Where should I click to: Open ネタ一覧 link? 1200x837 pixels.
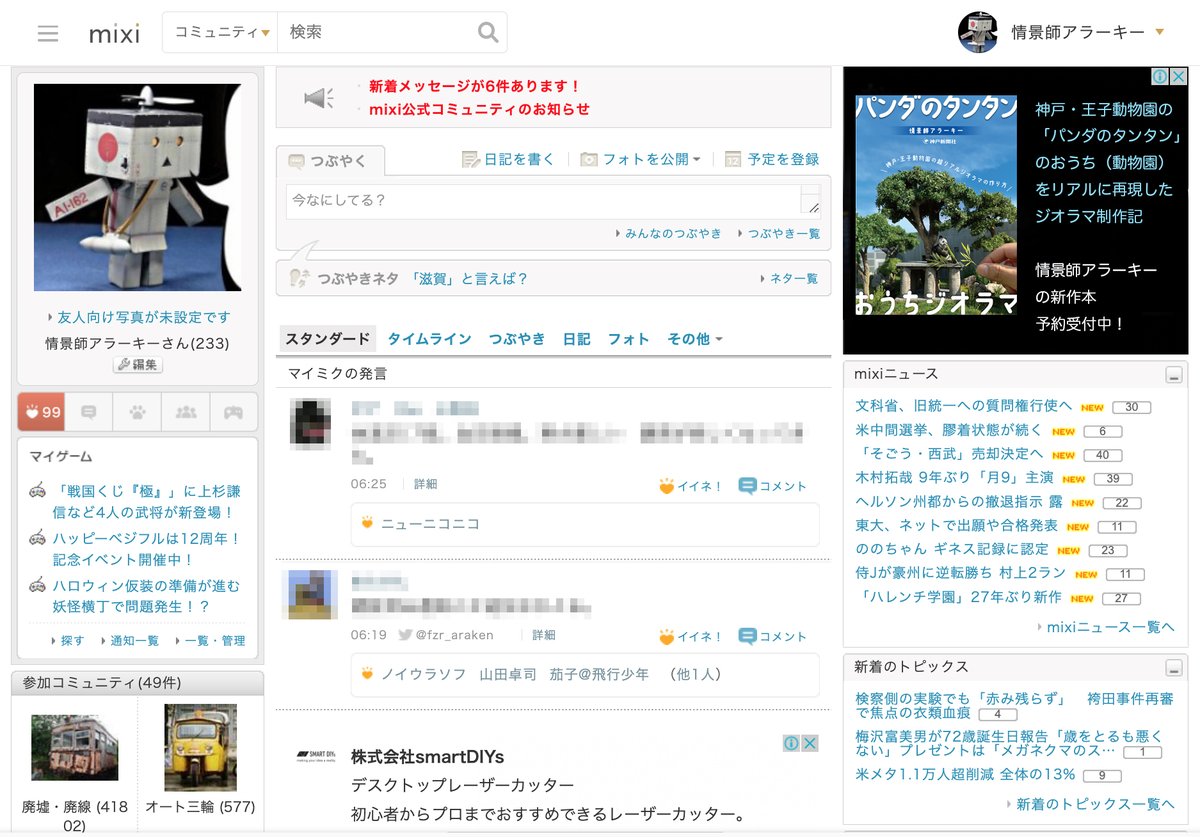(x=794, y=279)
